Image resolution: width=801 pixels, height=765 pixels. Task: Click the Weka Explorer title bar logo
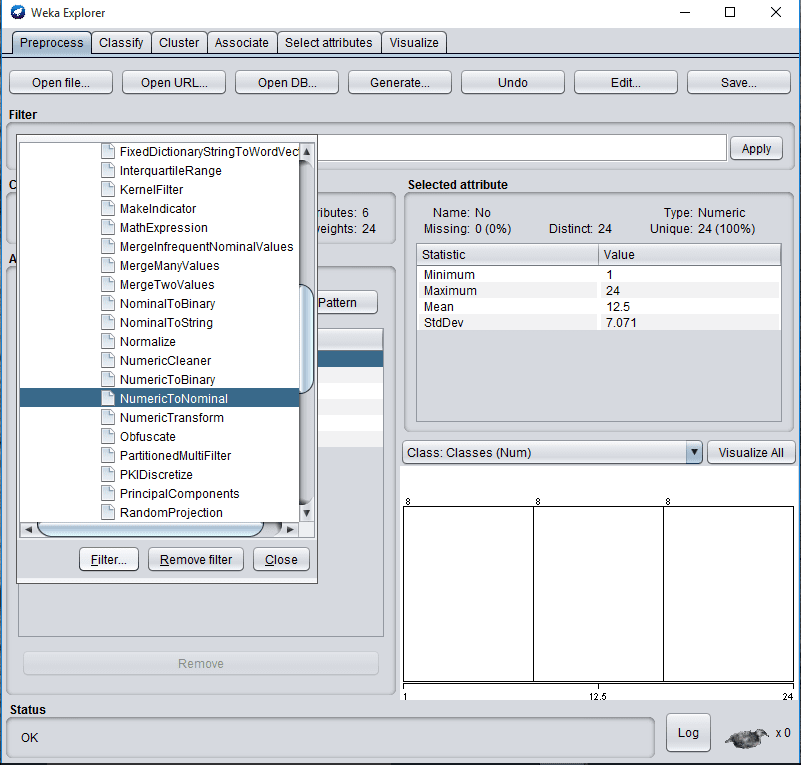18,12
